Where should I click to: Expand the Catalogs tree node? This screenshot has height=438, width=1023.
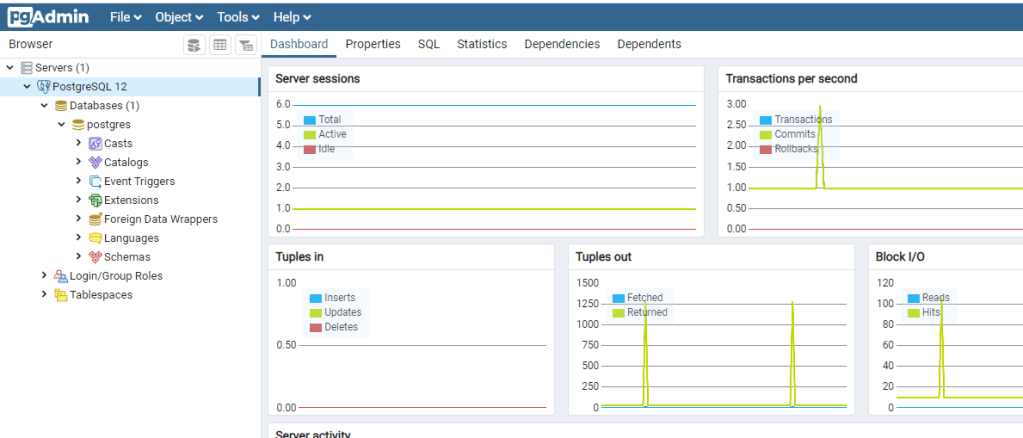[x=79, y=162]
